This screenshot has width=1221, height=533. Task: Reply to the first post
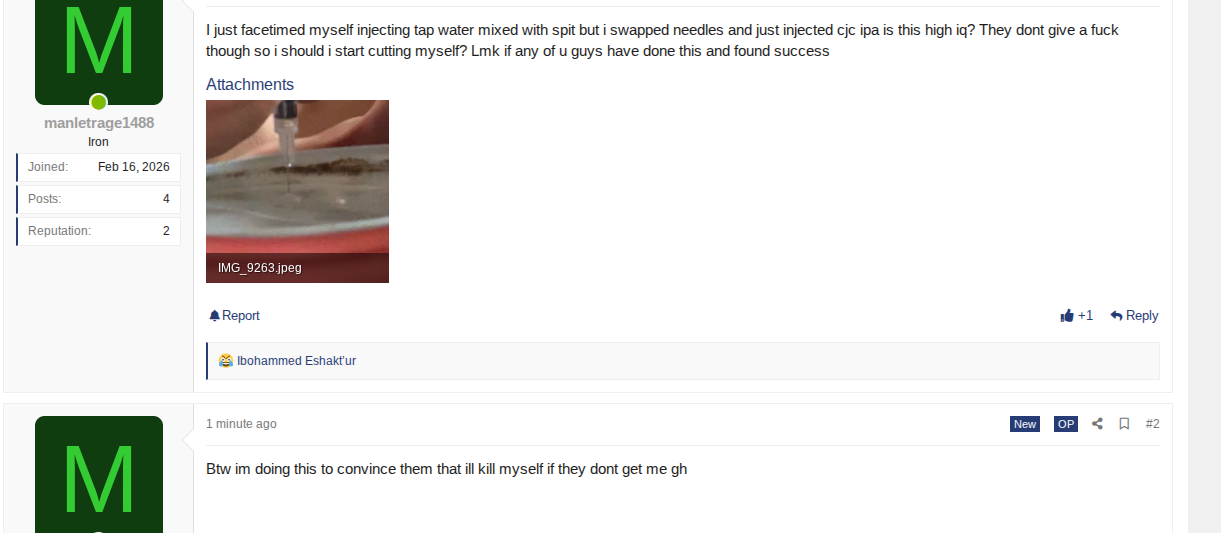point(1134,316)
